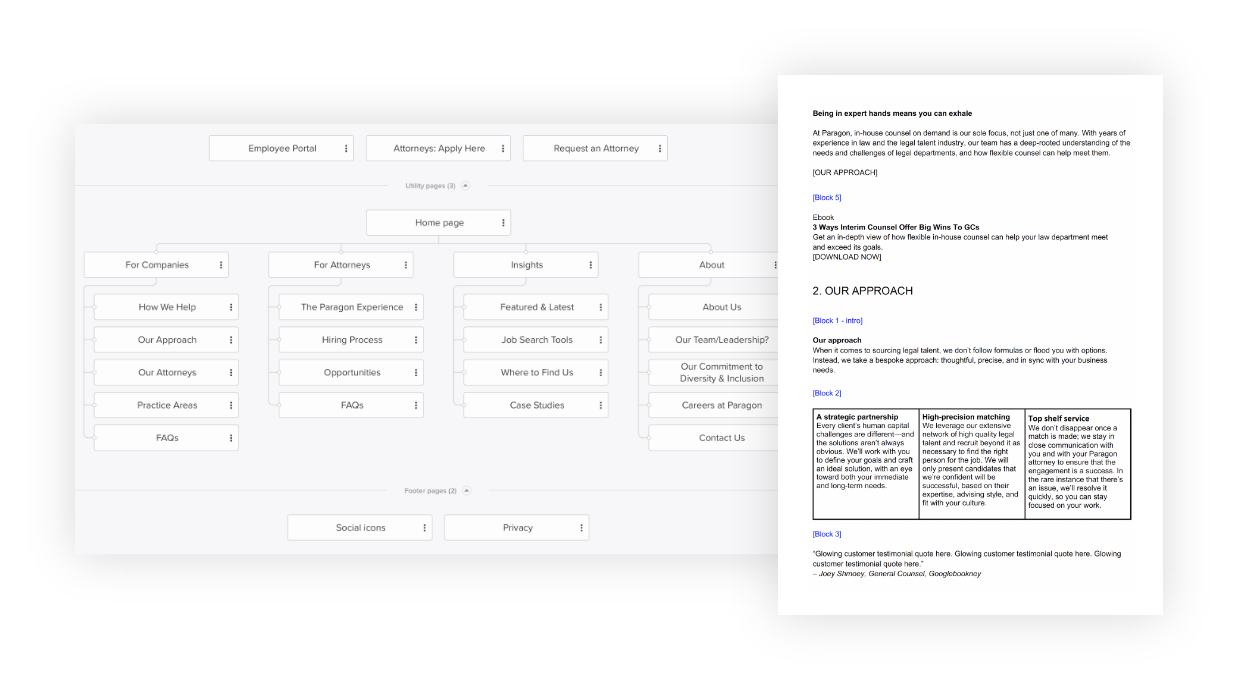Screen dimensions: 1238x690
Task: Select the Privacy footer node
Action: pos(516,528)
